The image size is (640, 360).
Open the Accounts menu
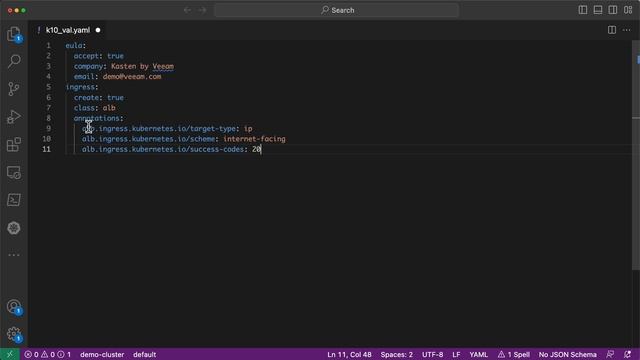click(14, 307)
